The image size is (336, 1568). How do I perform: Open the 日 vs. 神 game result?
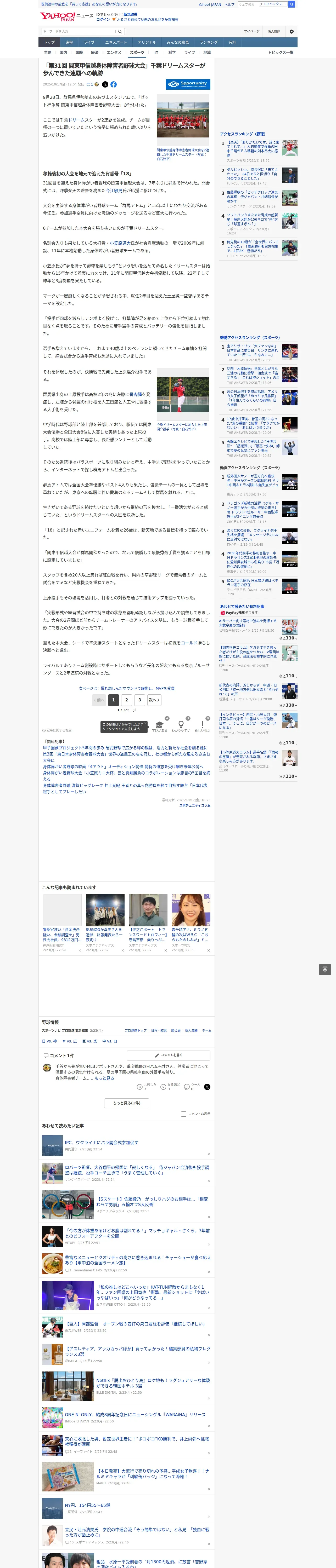pyautogui.click(x=49, y=1041)
